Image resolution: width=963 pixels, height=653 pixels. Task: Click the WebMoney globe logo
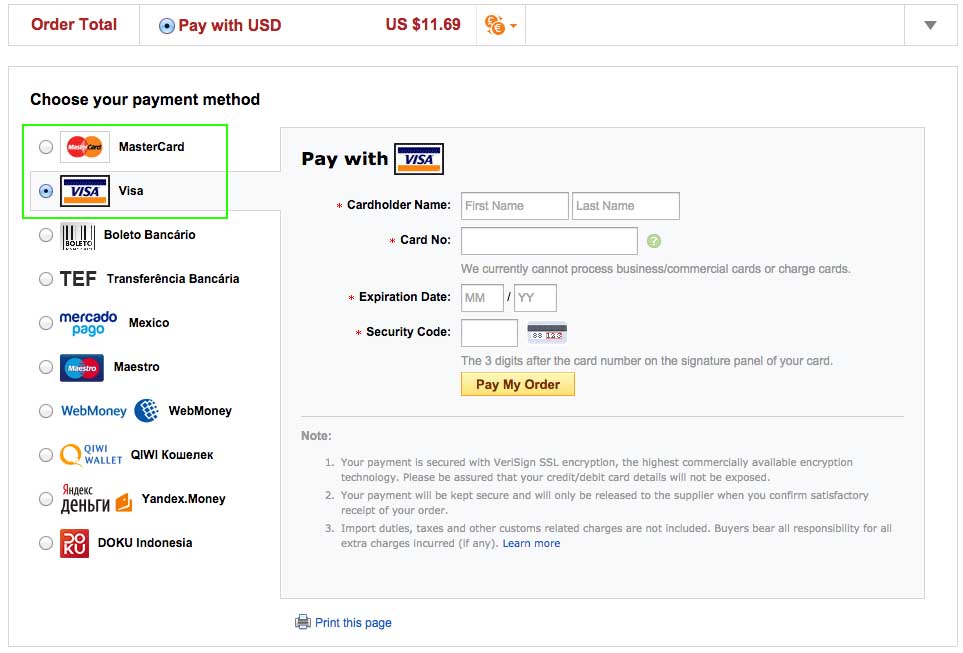click(x=146, y=411)
